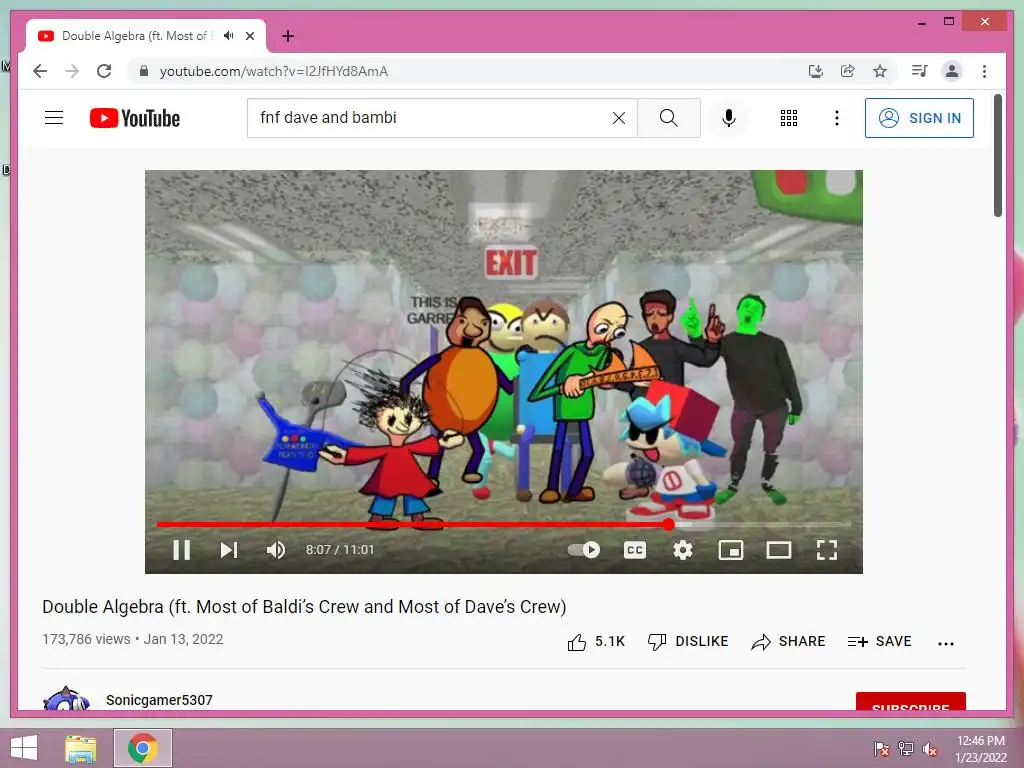Skip to next video
The height and width of the screenshot is (768, 1024).
click(229, 550)
